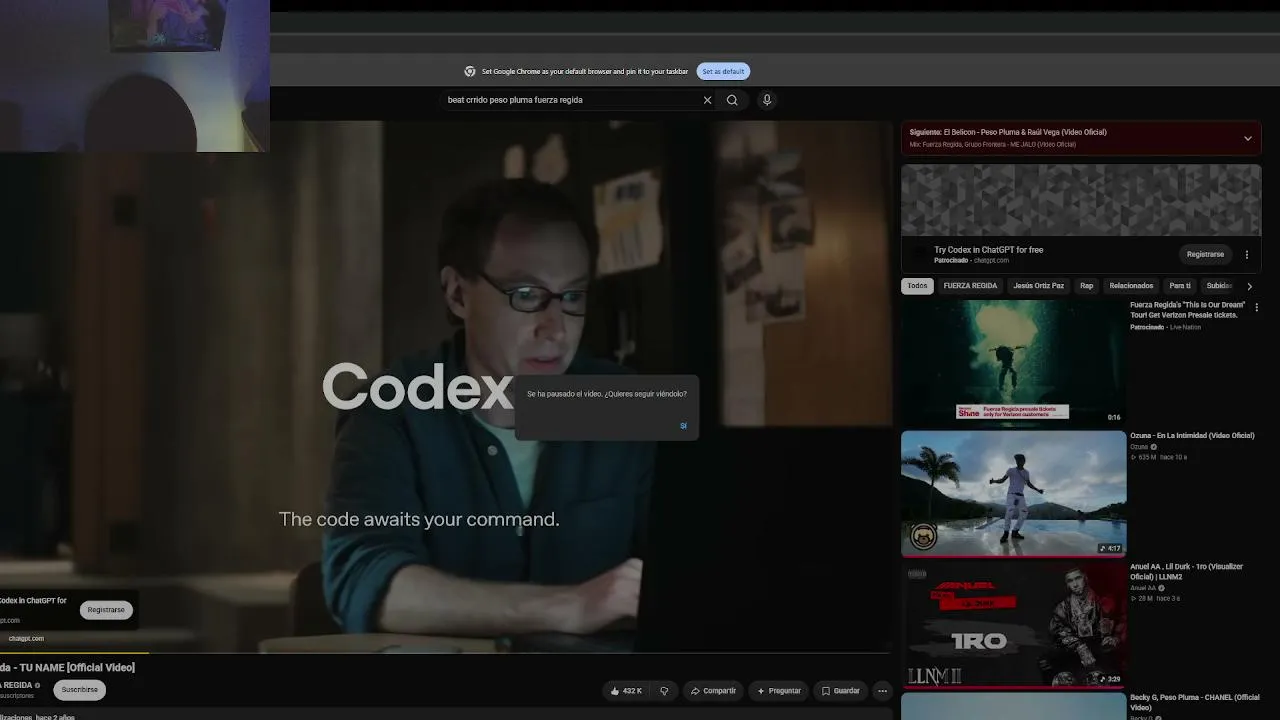Clear the YouTube search box text
Viewport: 1280px width, 720px height.
coord(707,100)
